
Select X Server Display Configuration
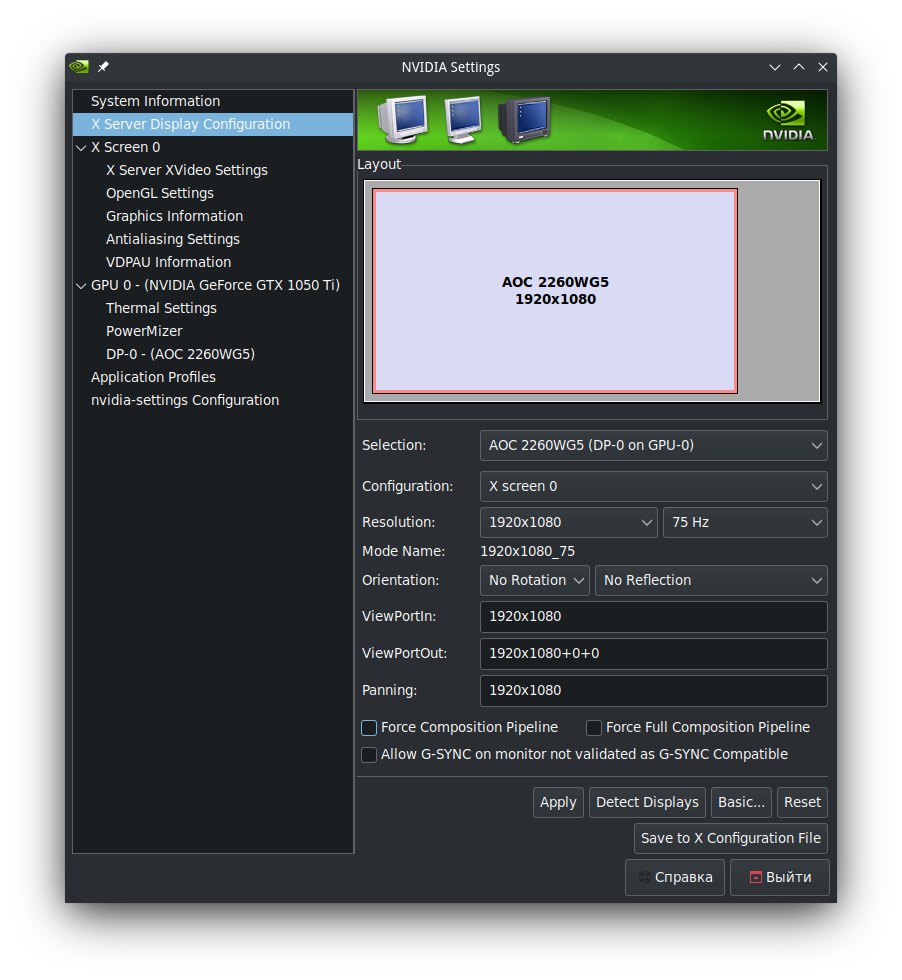213,124
